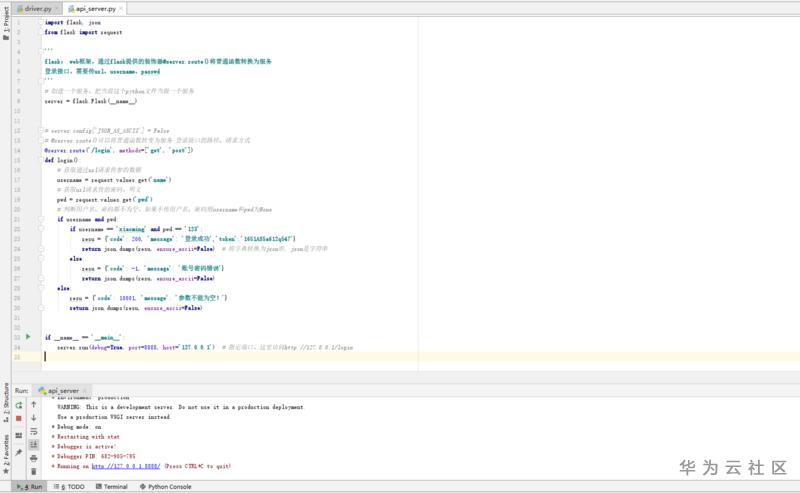Click the green run arrow in editor gutter
The image size is (800, 493).
point(28,337)
